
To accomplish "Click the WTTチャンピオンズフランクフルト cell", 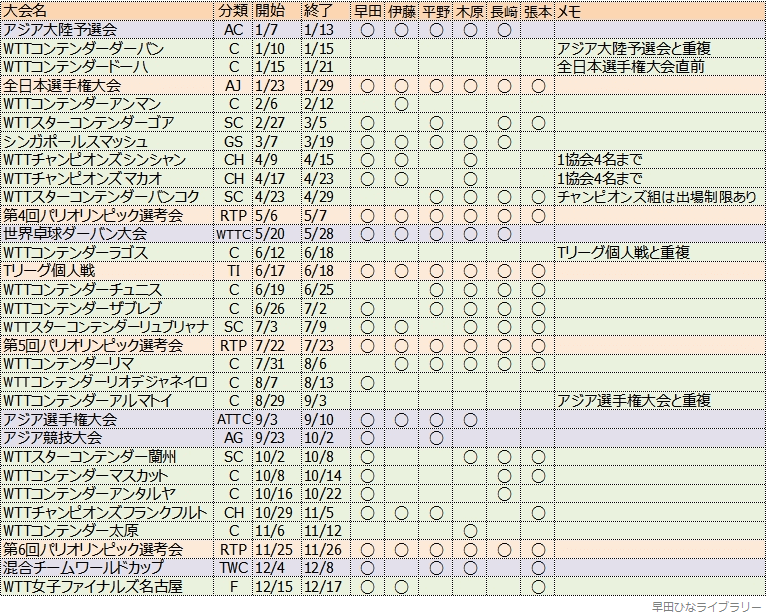I will coord(107,512).
